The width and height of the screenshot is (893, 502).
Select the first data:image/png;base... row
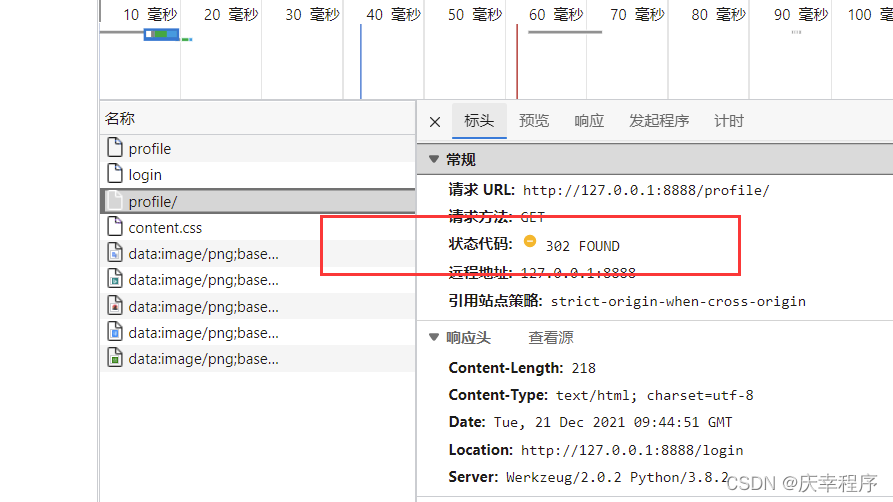[258, 254]
